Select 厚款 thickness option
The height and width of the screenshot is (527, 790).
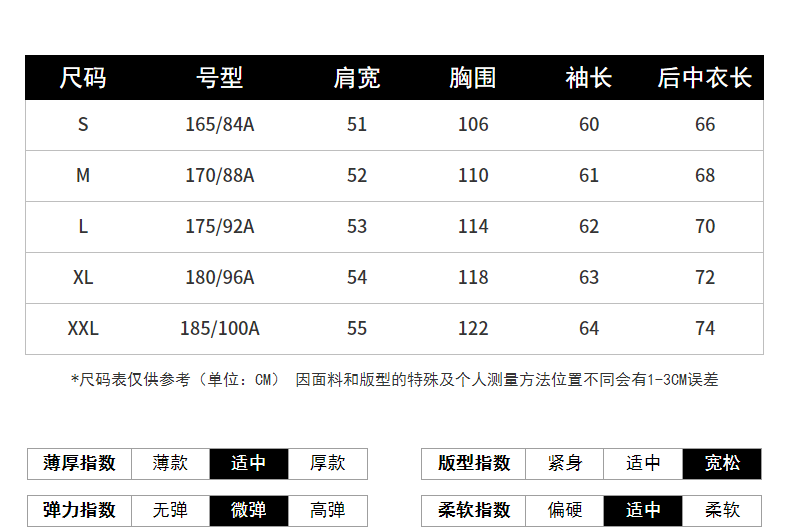pos(327,464)
